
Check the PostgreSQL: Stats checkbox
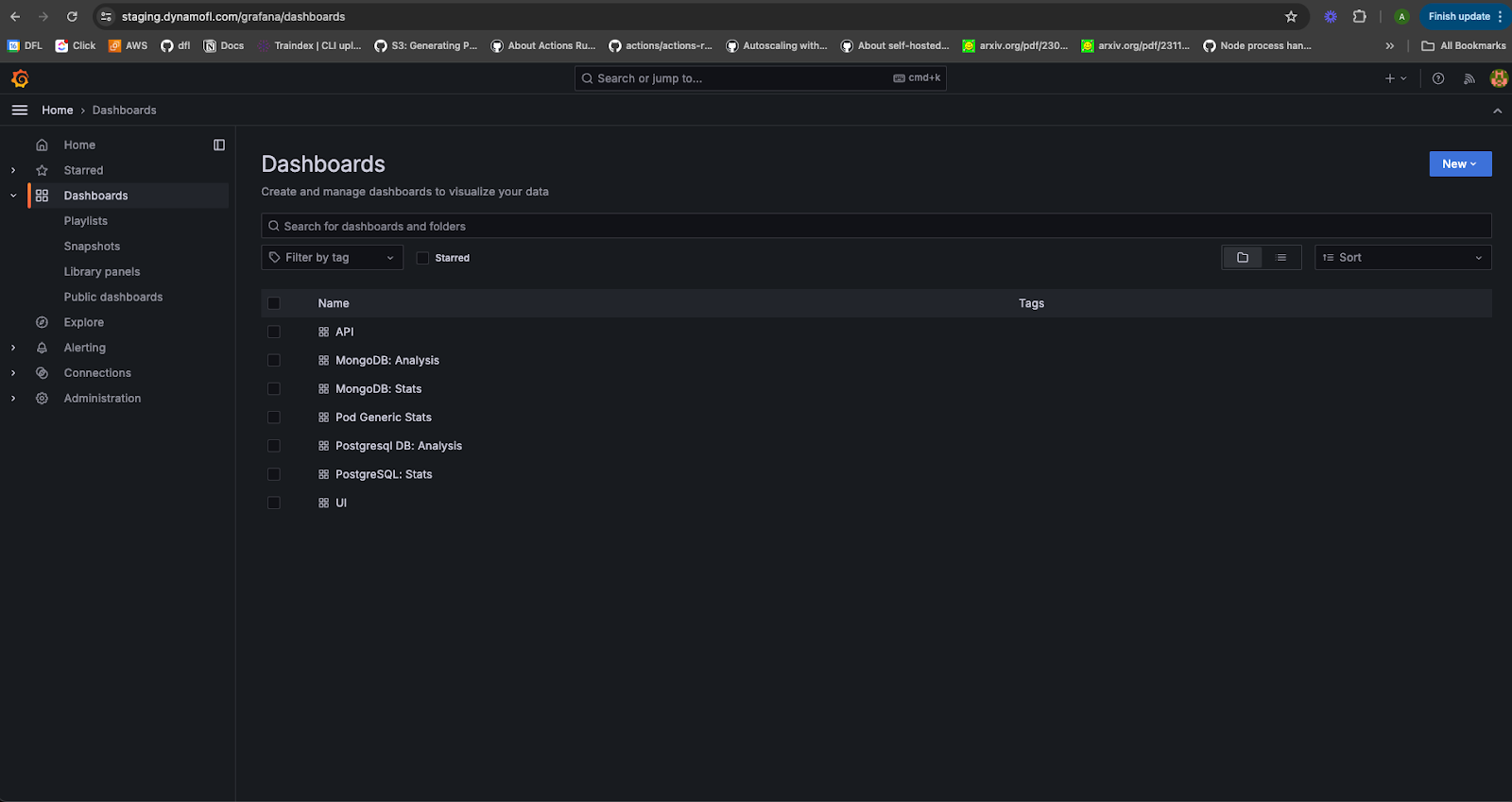[x=274, y=474]
